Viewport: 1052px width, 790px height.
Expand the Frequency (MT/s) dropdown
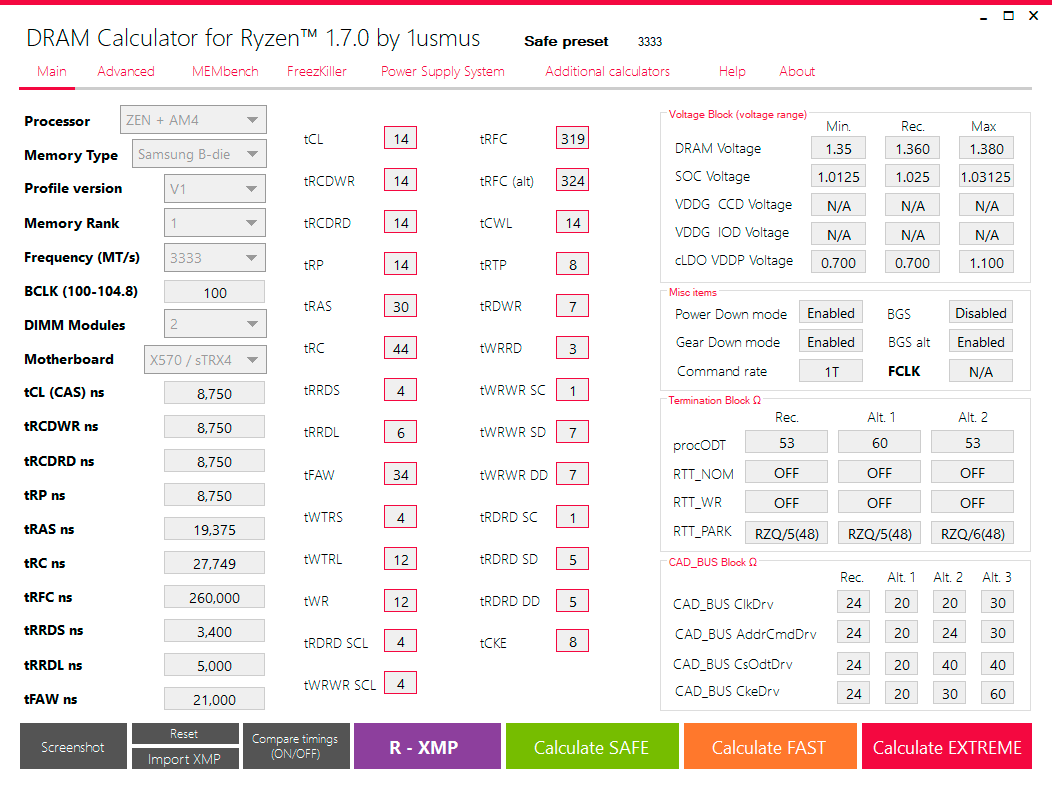(215, 258)
